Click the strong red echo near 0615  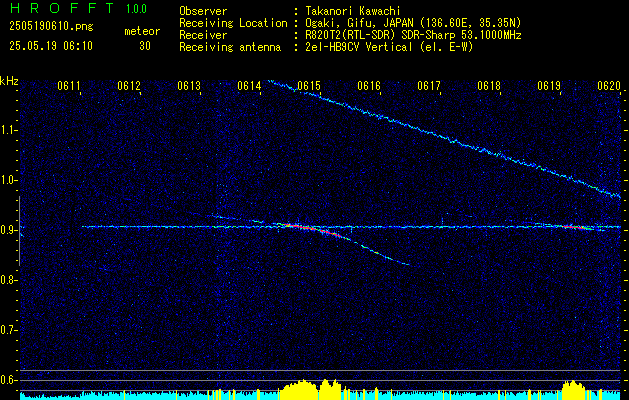[x=311, y=229]
